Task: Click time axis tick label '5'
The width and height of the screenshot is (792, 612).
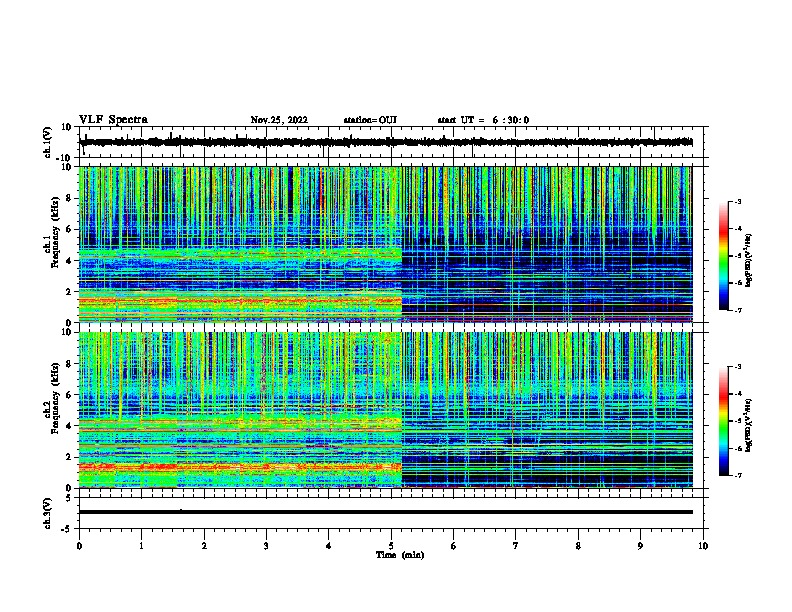Action: point(391,546)
